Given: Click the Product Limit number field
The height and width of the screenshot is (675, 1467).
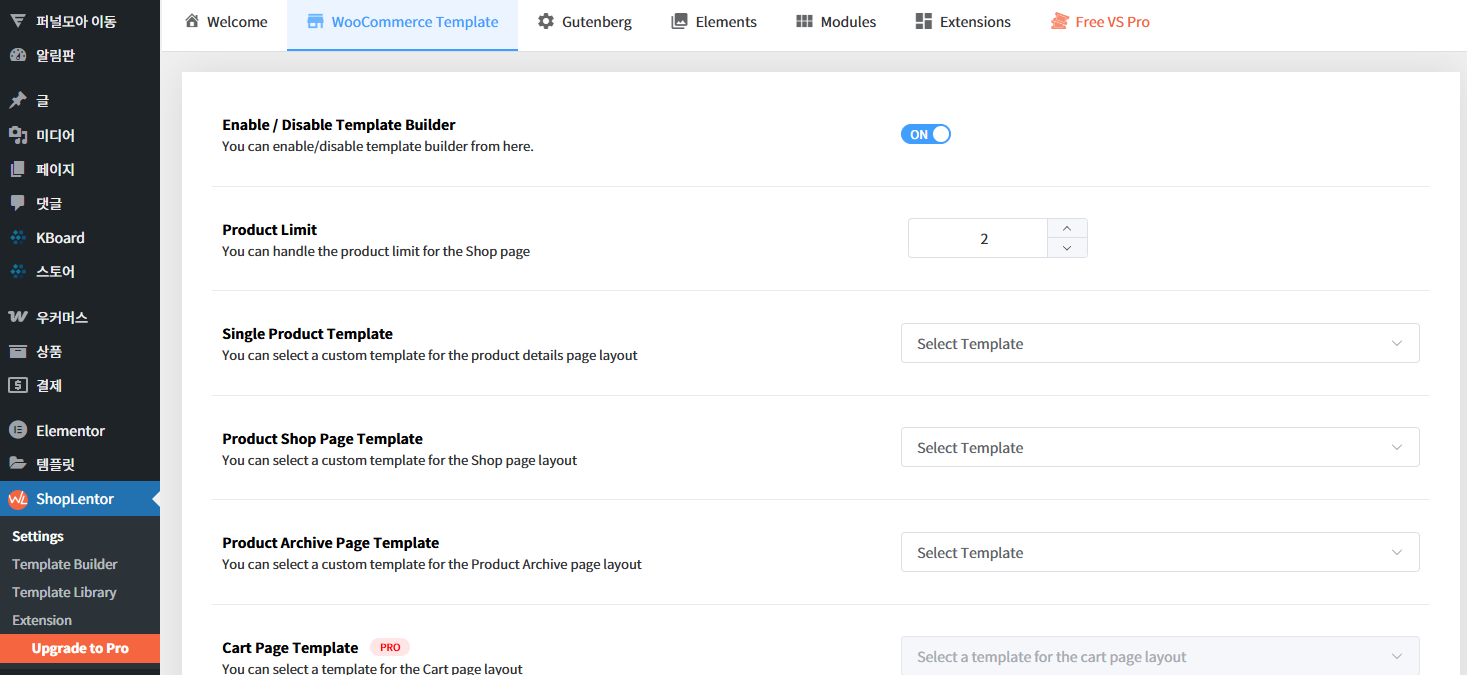Looking at the screenshot, I should [x=978, y=238].
